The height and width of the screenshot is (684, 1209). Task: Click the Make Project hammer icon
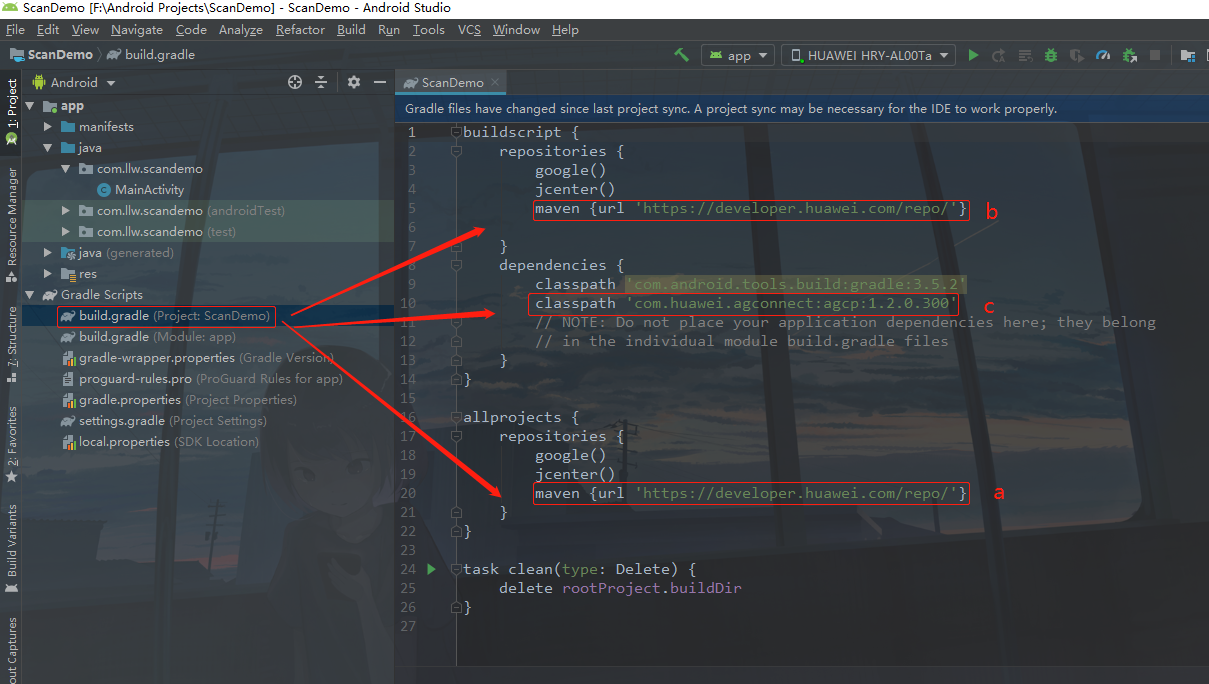coord(682,55)
